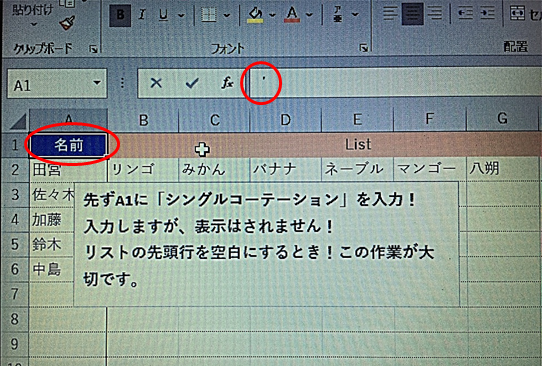This screenshot has height=366, width=542.
Task: Select row 9 header
Action: pyautogui.click(x=15, y=344)
